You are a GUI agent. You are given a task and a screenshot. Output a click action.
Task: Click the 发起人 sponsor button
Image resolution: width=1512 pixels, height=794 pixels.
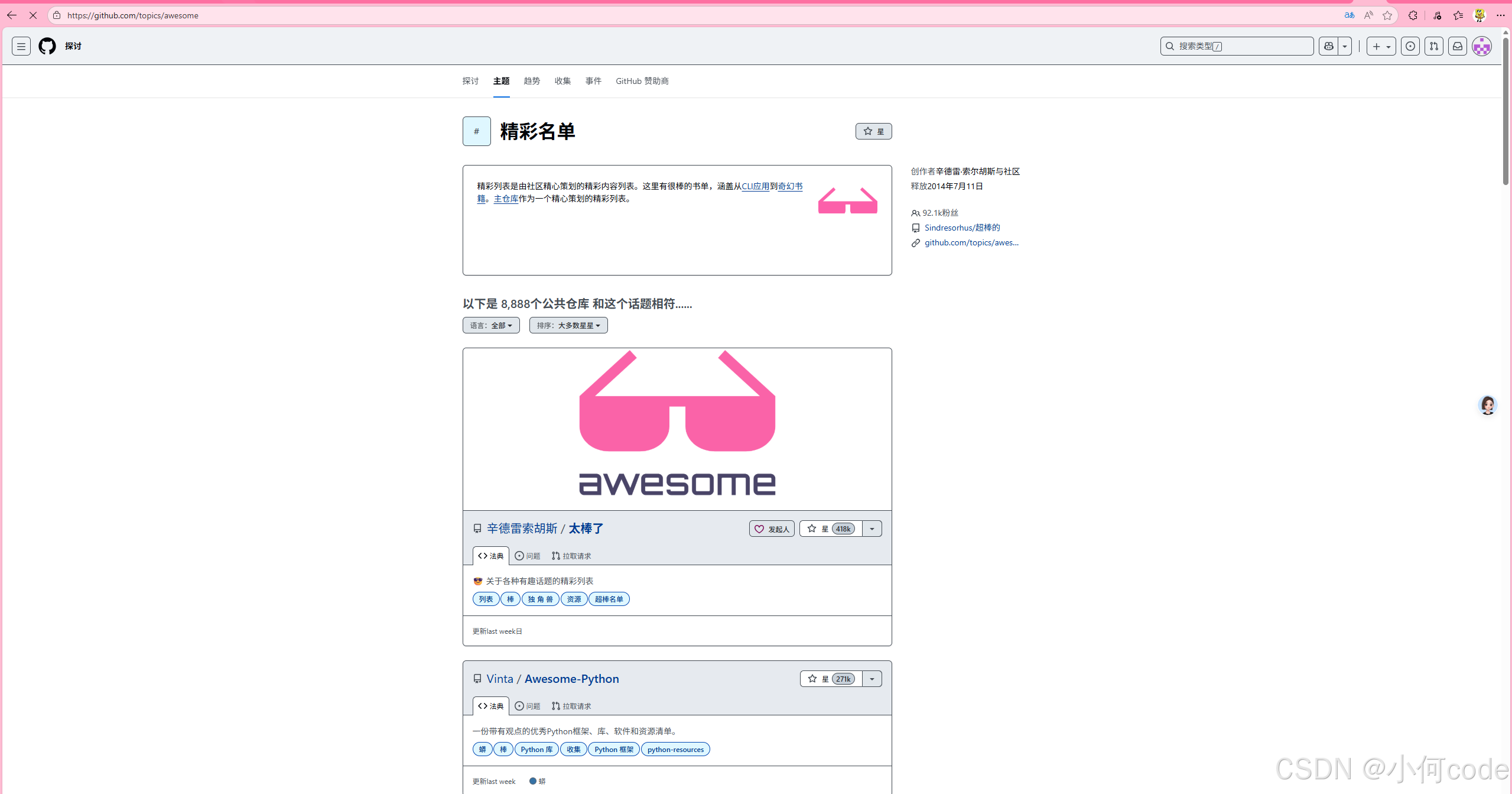(x=772, y=529)
